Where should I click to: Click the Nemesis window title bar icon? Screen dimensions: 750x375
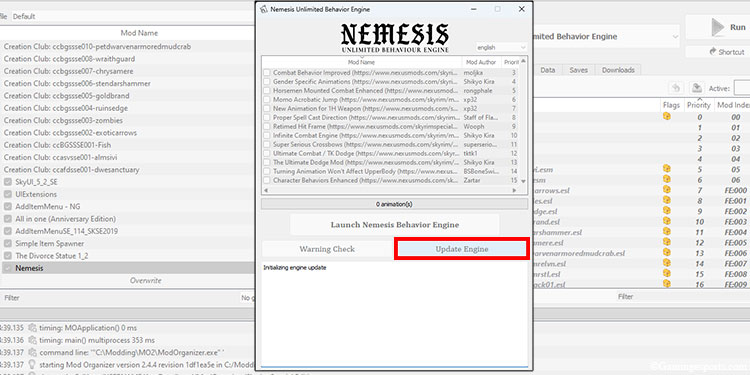tap(263, 9)
